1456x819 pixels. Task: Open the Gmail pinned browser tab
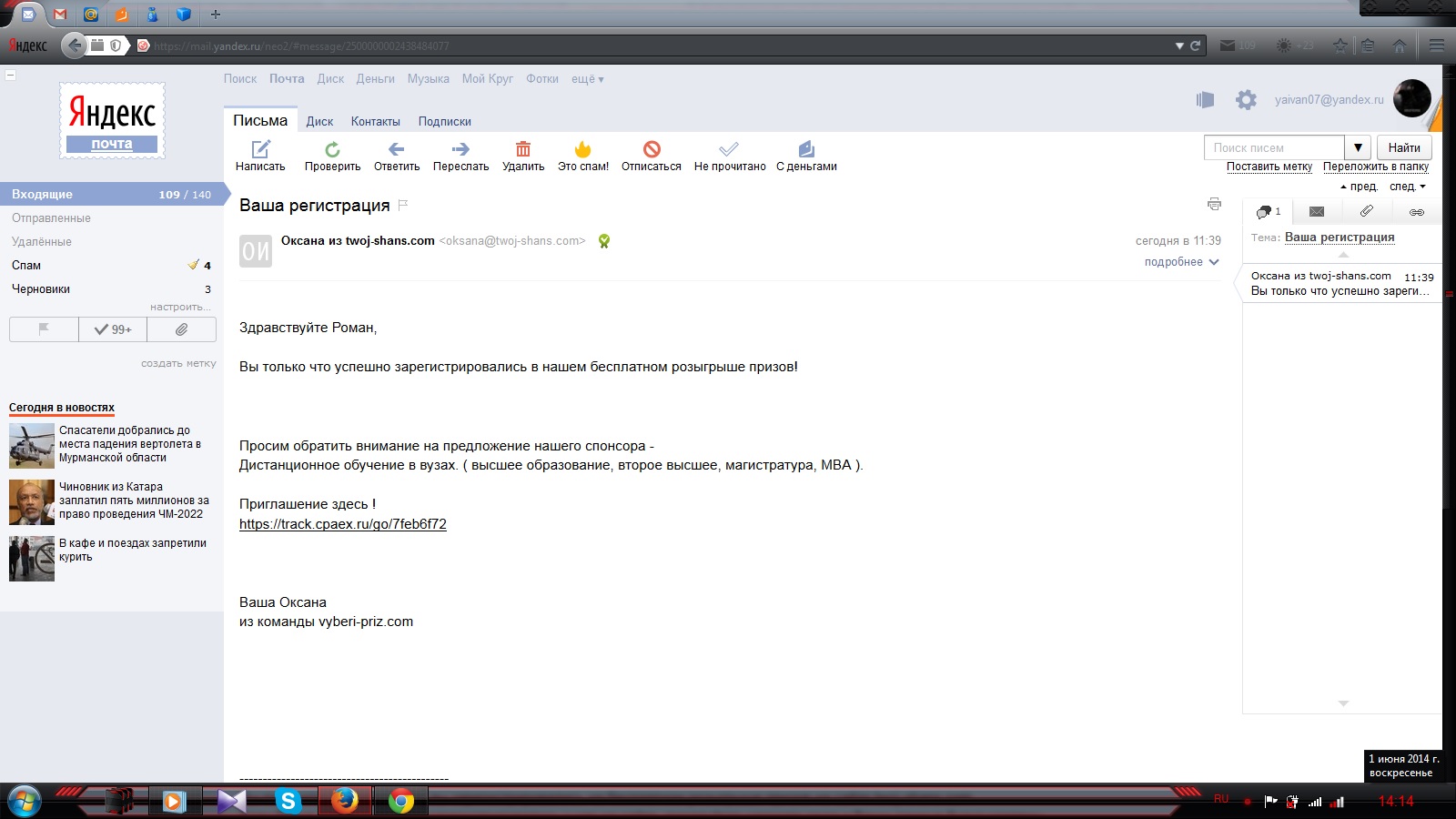click(x=60, y=15)
